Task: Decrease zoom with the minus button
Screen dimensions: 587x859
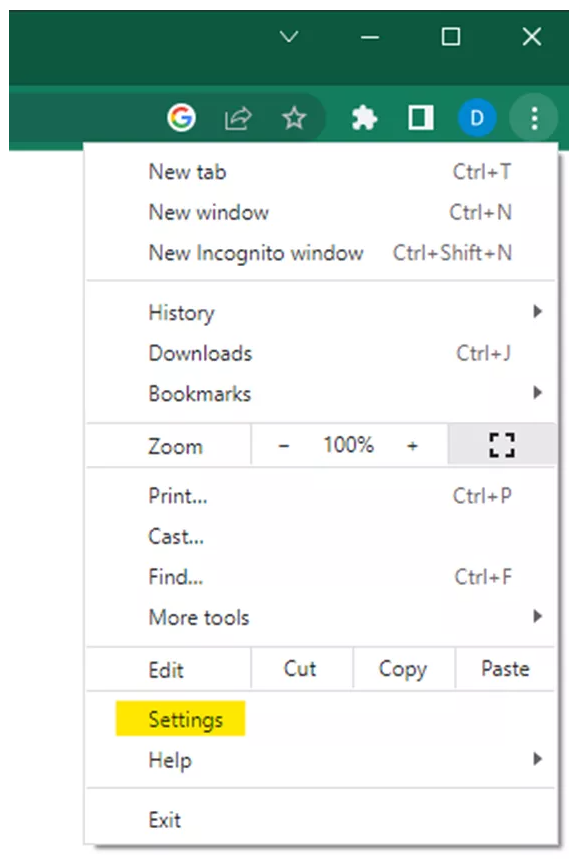Action: [x=283, y=445]
